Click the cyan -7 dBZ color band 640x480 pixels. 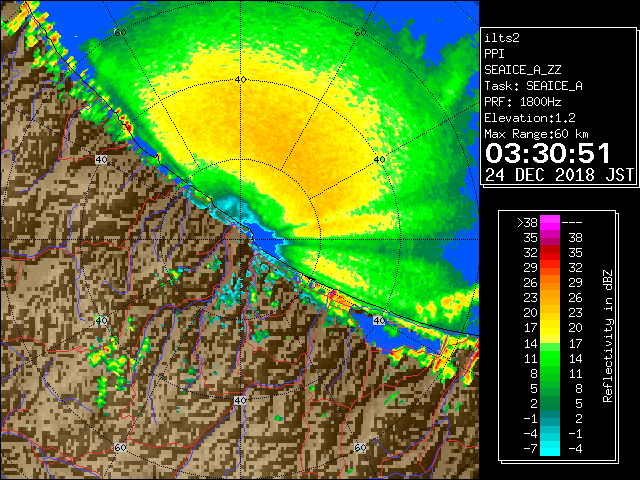(x=550, y=448)
